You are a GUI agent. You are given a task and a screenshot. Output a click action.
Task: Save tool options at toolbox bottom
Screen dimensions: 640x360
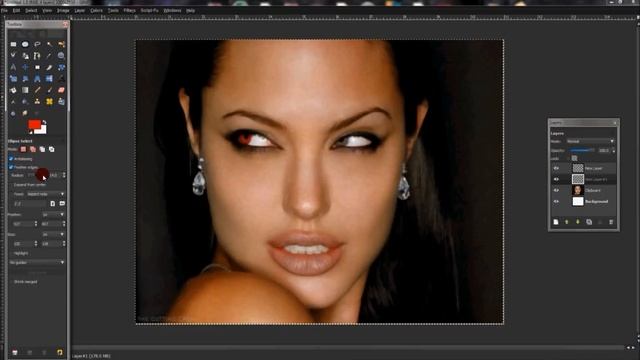[x=15, y=352]
